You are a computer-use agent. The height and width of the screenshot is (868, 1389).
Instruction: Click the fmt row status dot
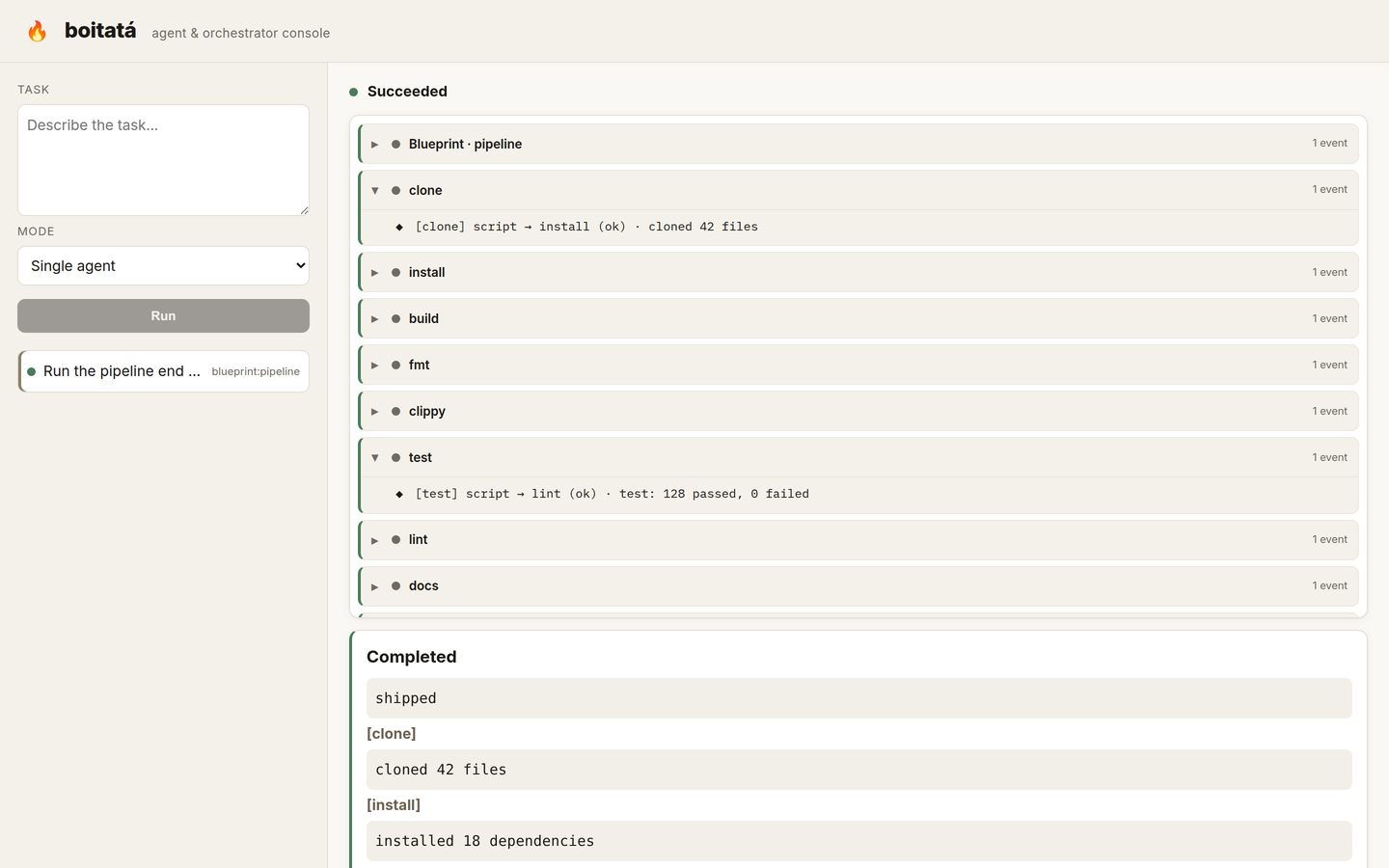pos(395,365)
